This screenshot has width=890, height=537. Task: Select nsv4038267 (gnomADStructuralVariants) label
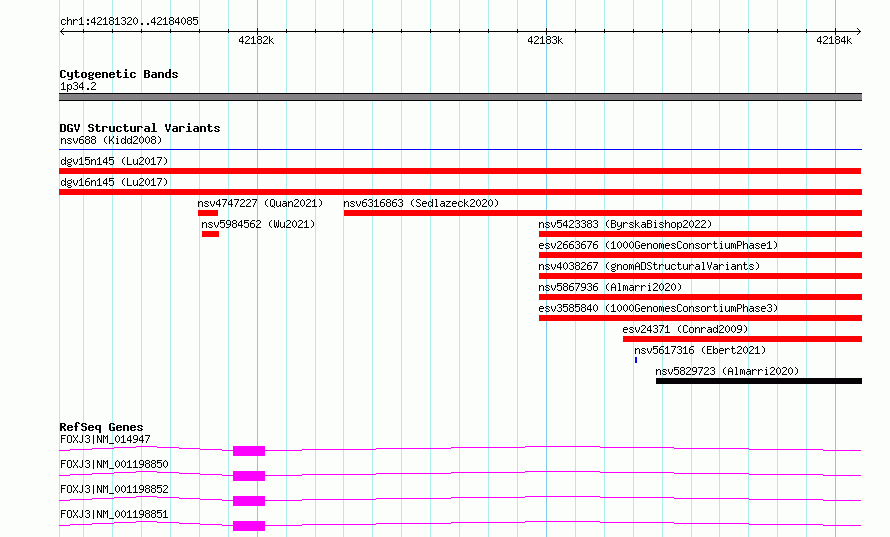[x=649, y=266]
